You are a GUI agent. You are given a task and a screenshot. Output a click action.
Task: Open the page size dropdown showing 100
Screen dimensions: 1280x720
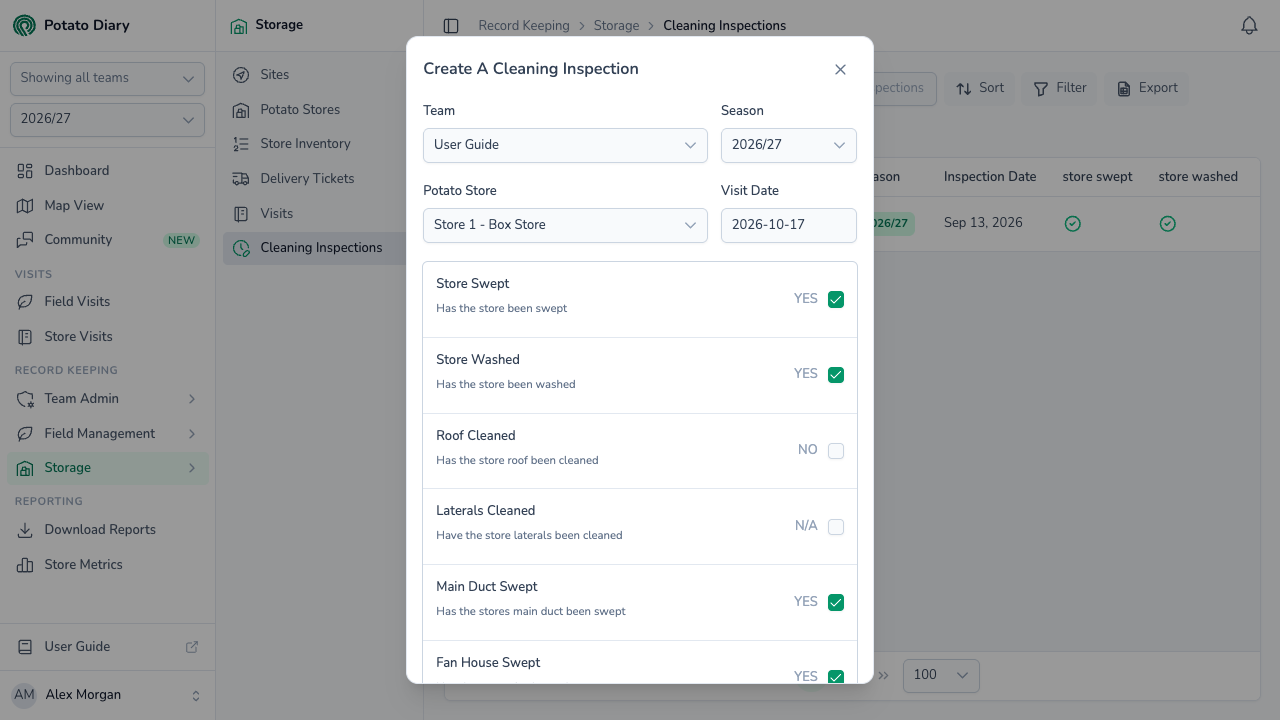(x=941, y=675)
